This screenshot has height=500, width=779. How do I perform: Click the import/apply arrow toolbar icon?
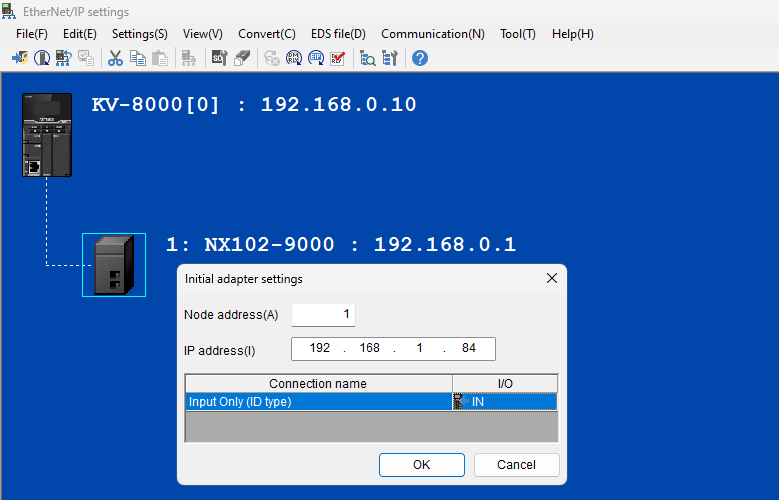pos(20,58)
